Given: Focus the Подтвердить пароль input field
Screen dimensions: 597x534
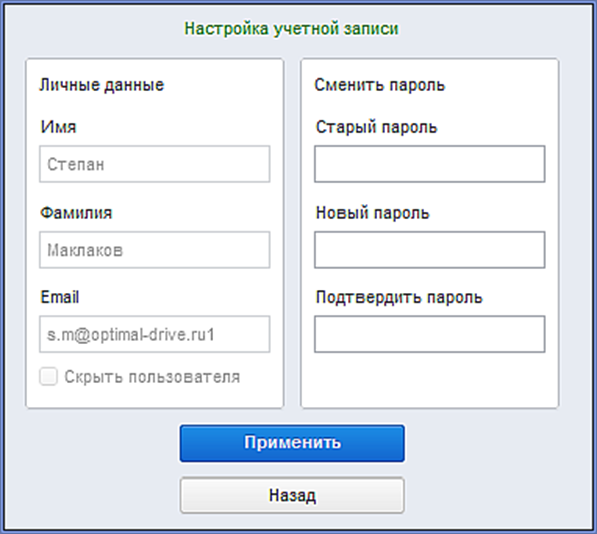Looking at the screenshot, I should point(429,334).
